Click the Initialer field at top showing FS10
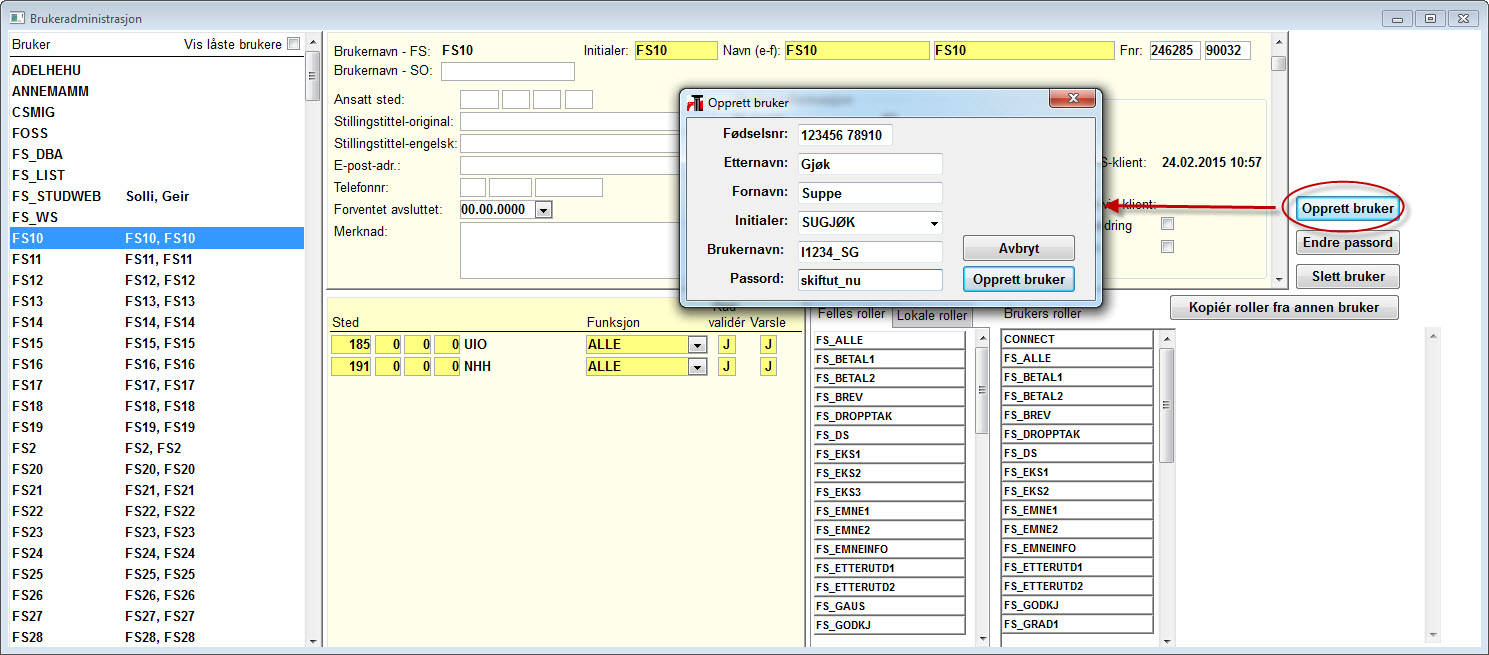Screen dimensions: 1489x655 pos(676,50)
